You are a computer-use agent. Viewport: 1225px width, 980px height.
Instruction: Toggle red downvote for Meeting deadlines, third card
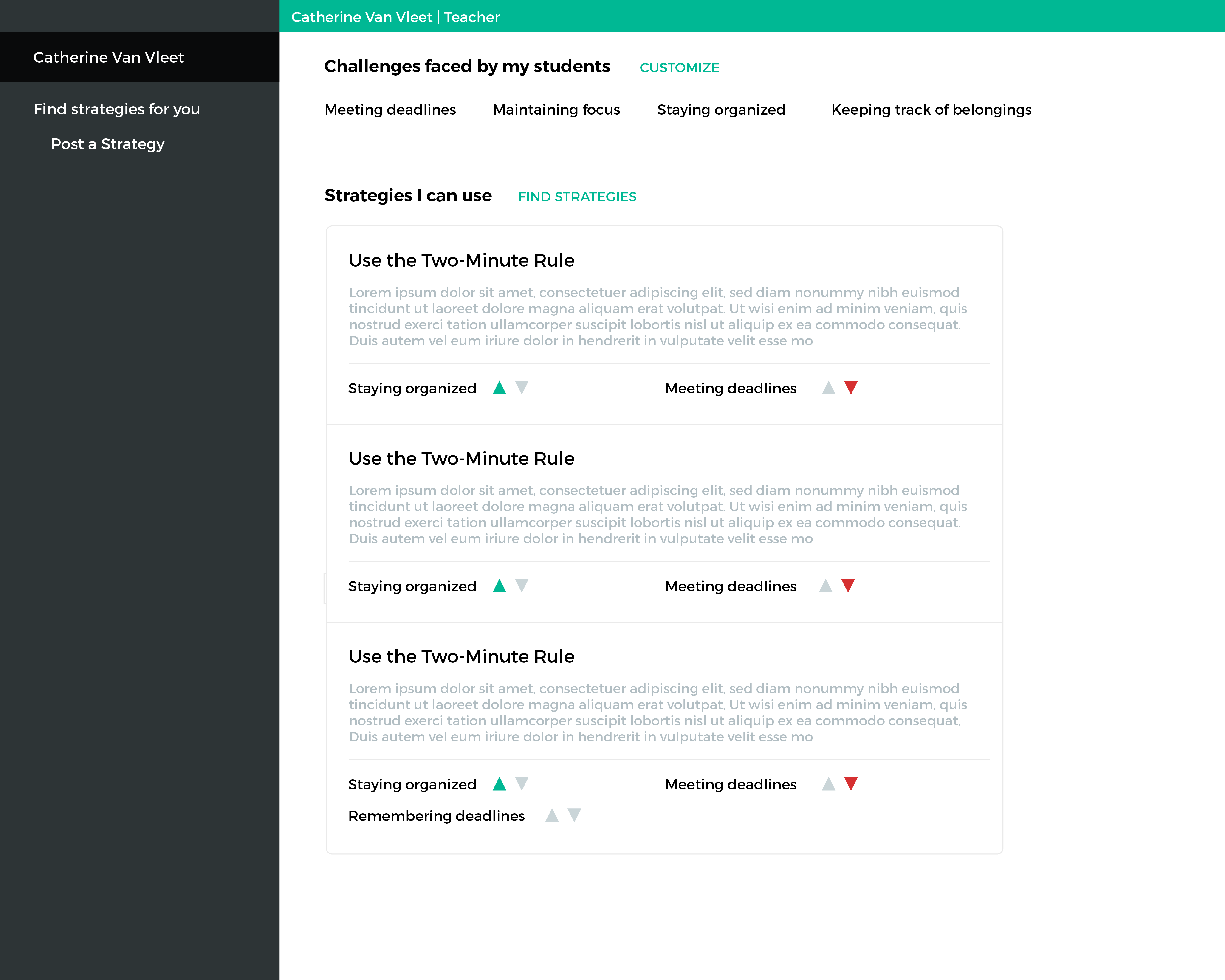pos(851,784)
